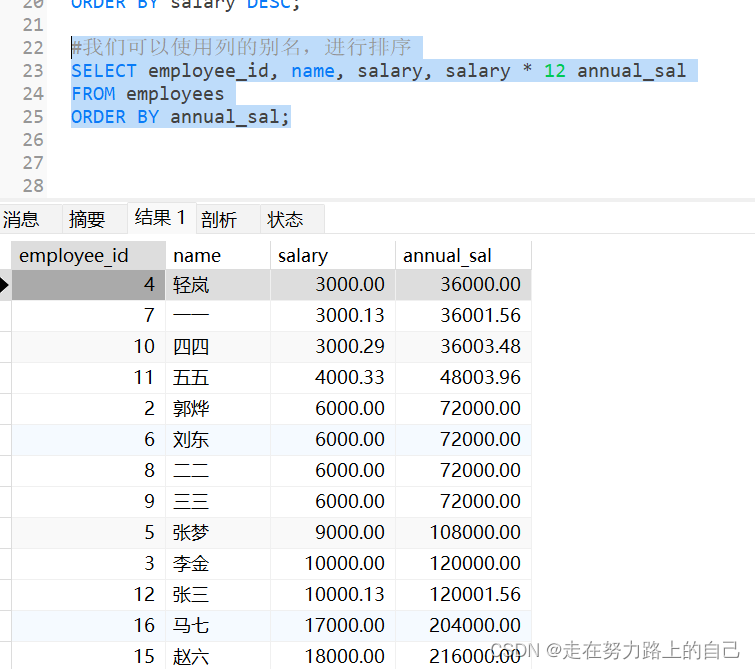
Task: Click annual_sal cell 36001.56
Action: 463,315
